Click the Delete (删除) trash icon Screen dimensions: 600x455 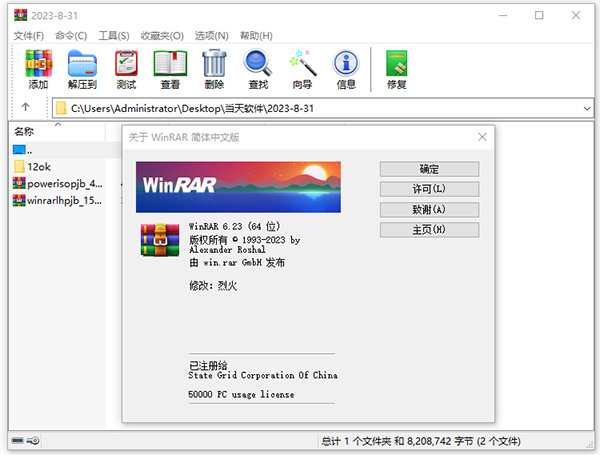(x=214, y=68)
